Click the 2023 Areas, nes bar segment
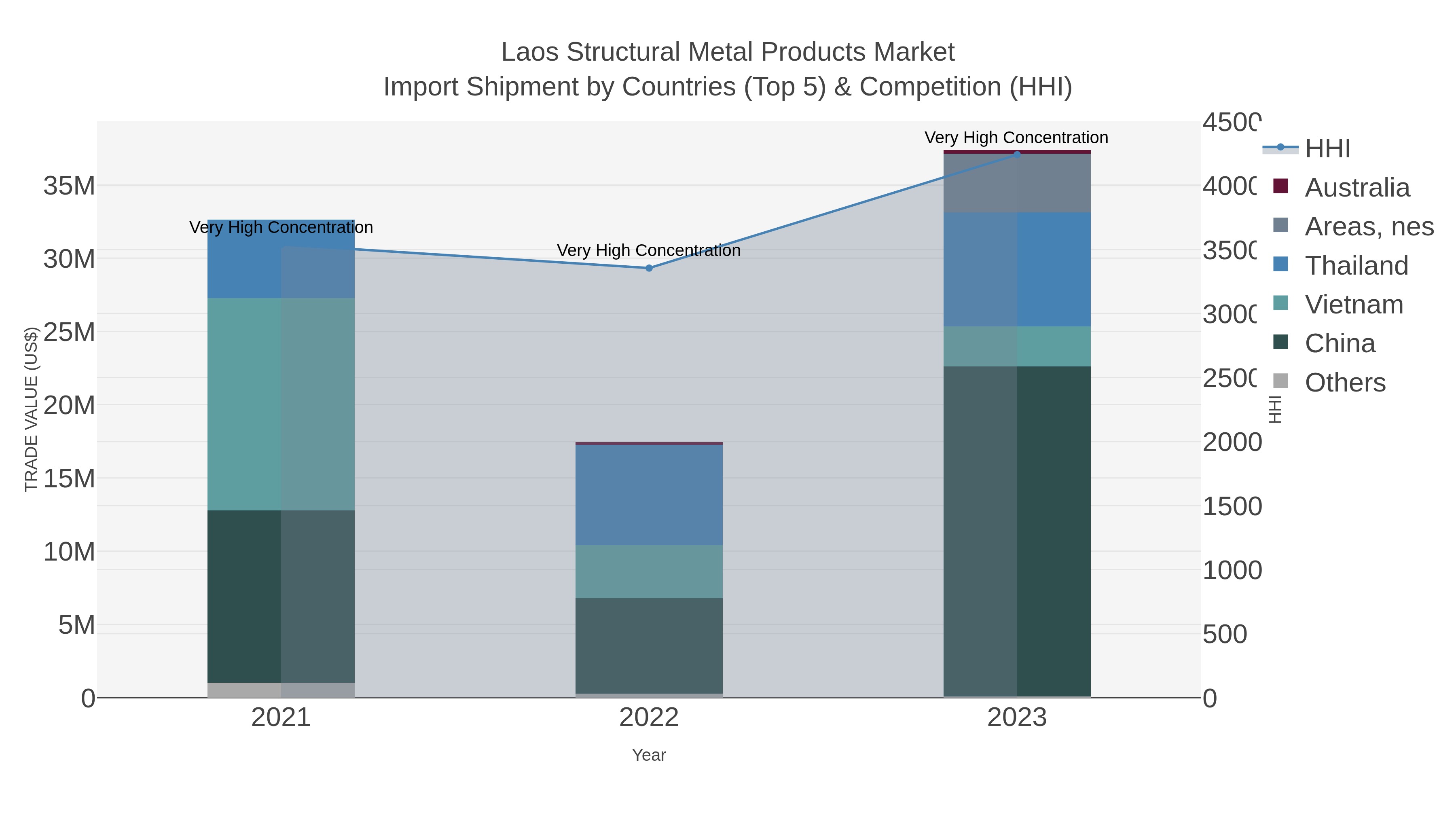This screenshot has height=819, width=1456. (x=1017, y=183)
